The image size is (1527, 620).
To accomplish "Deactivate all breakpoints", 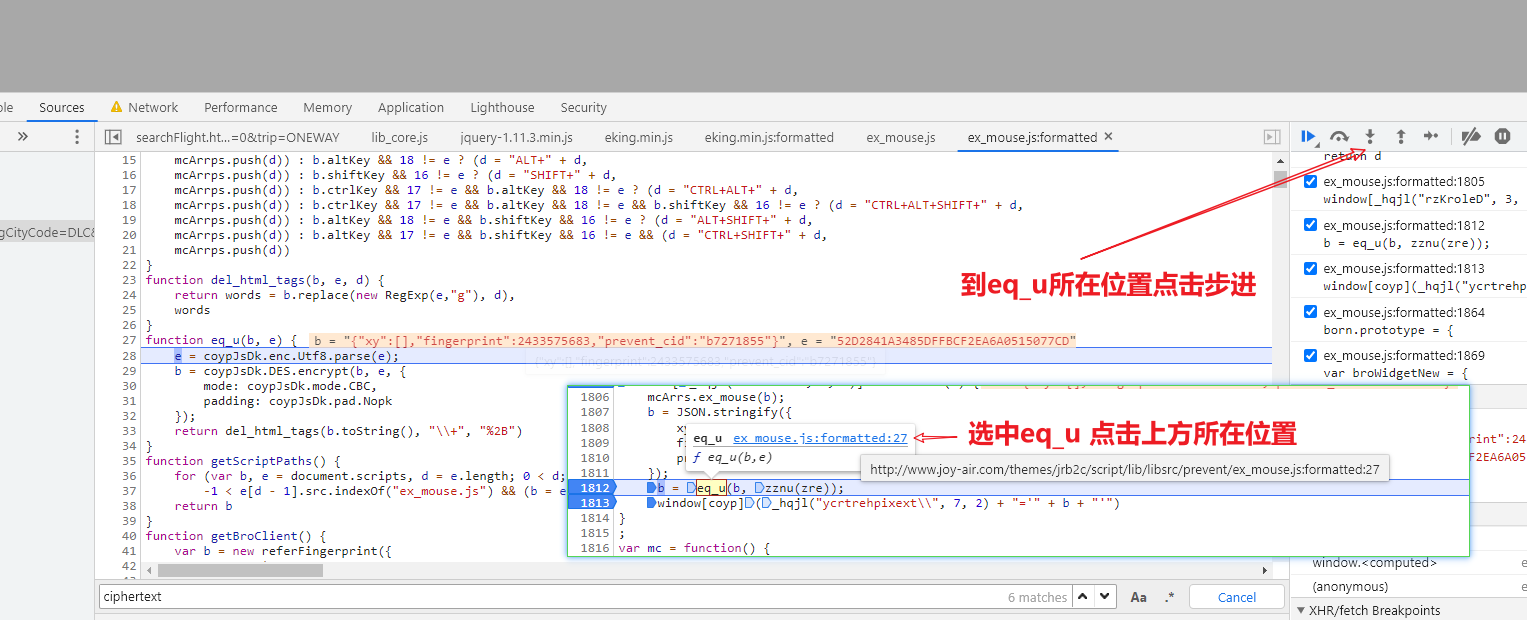I will [1471, 137].
